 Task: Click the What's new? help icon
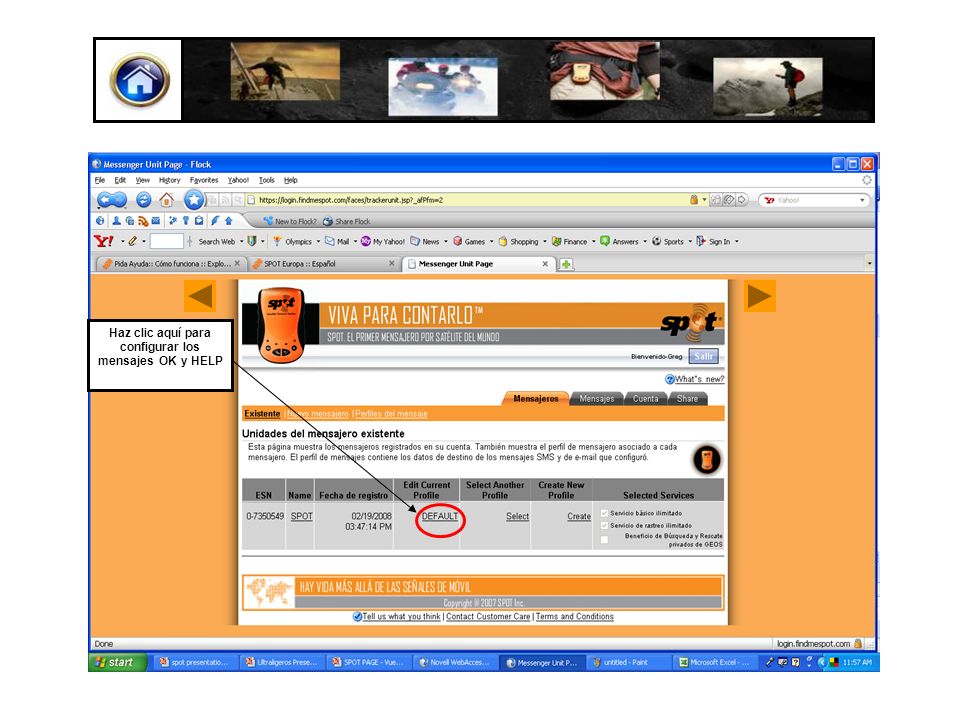click(x=670, y=380)
